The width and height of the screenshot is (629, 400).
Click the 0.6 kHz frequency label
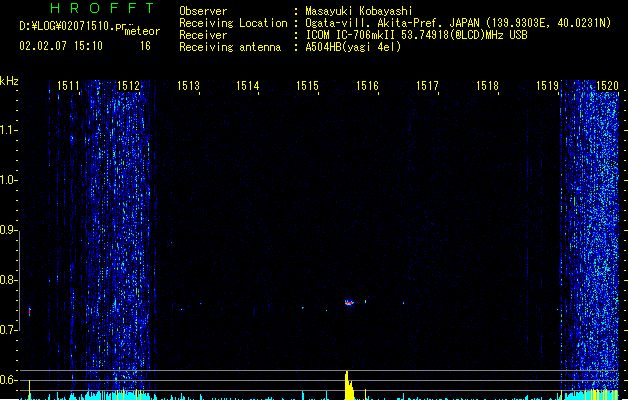click(8, 380)
